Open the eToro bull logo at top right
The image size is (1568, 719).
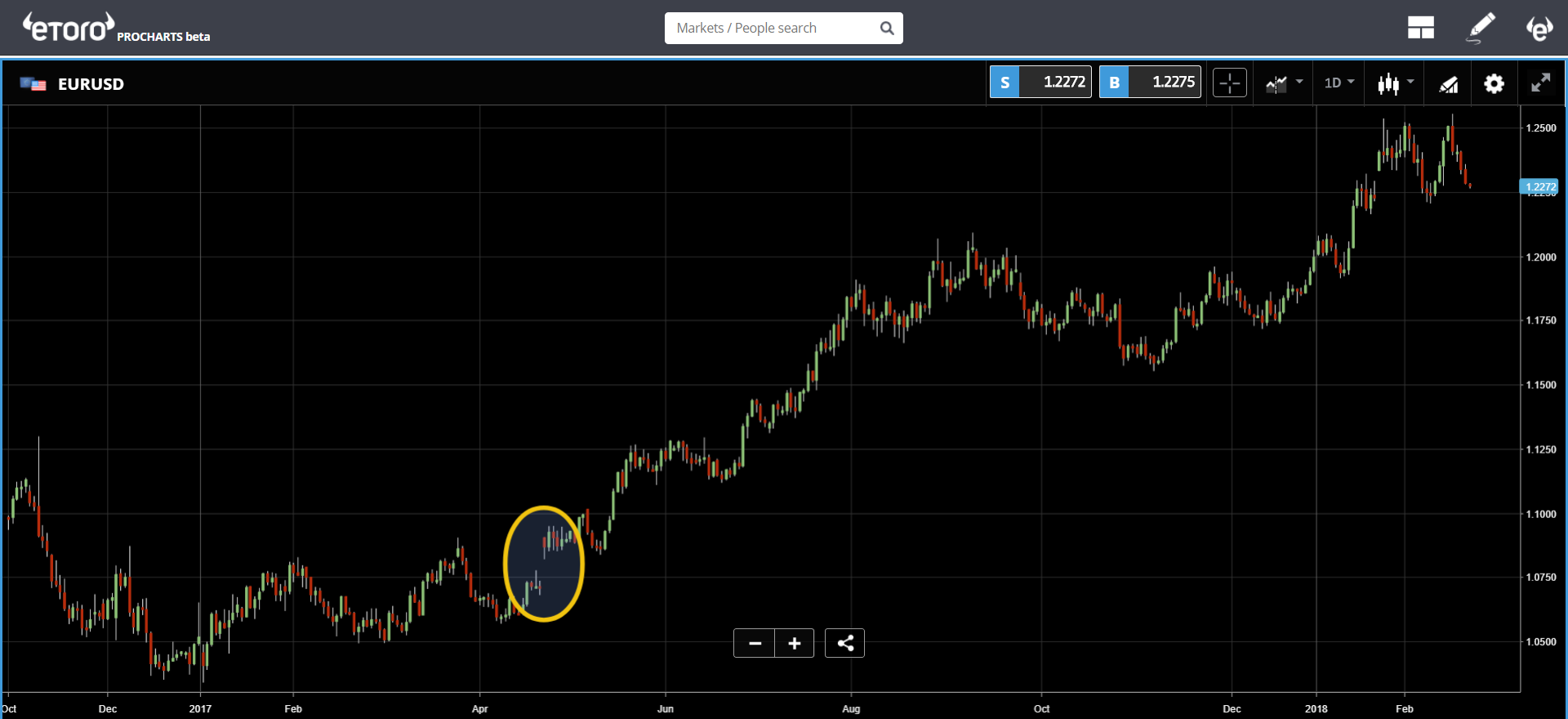1539,29
